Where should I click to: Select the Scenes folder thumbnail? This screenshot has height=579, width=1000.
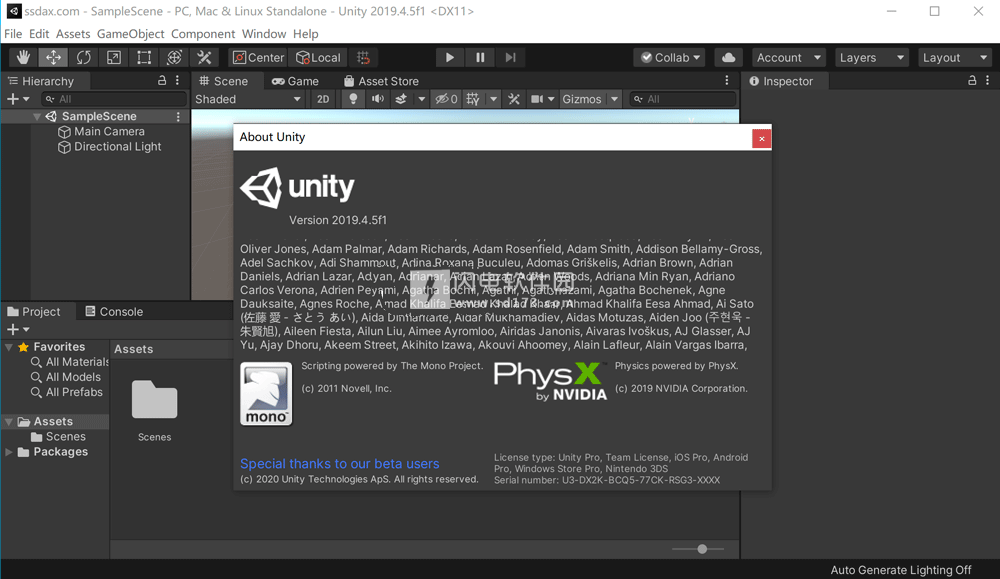[154, 400]
